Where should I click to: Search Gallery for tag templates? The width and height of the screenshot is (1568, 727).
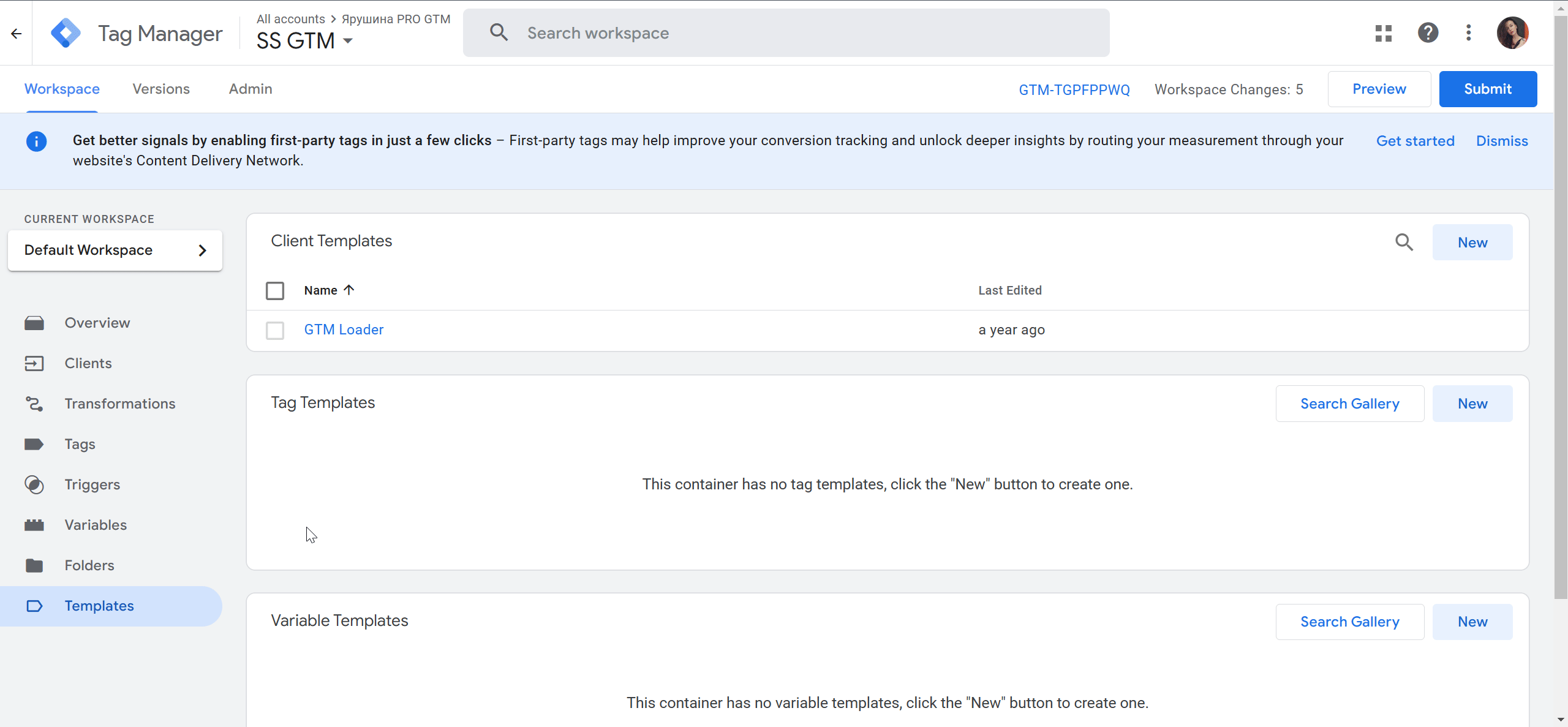click(1350, 404)
